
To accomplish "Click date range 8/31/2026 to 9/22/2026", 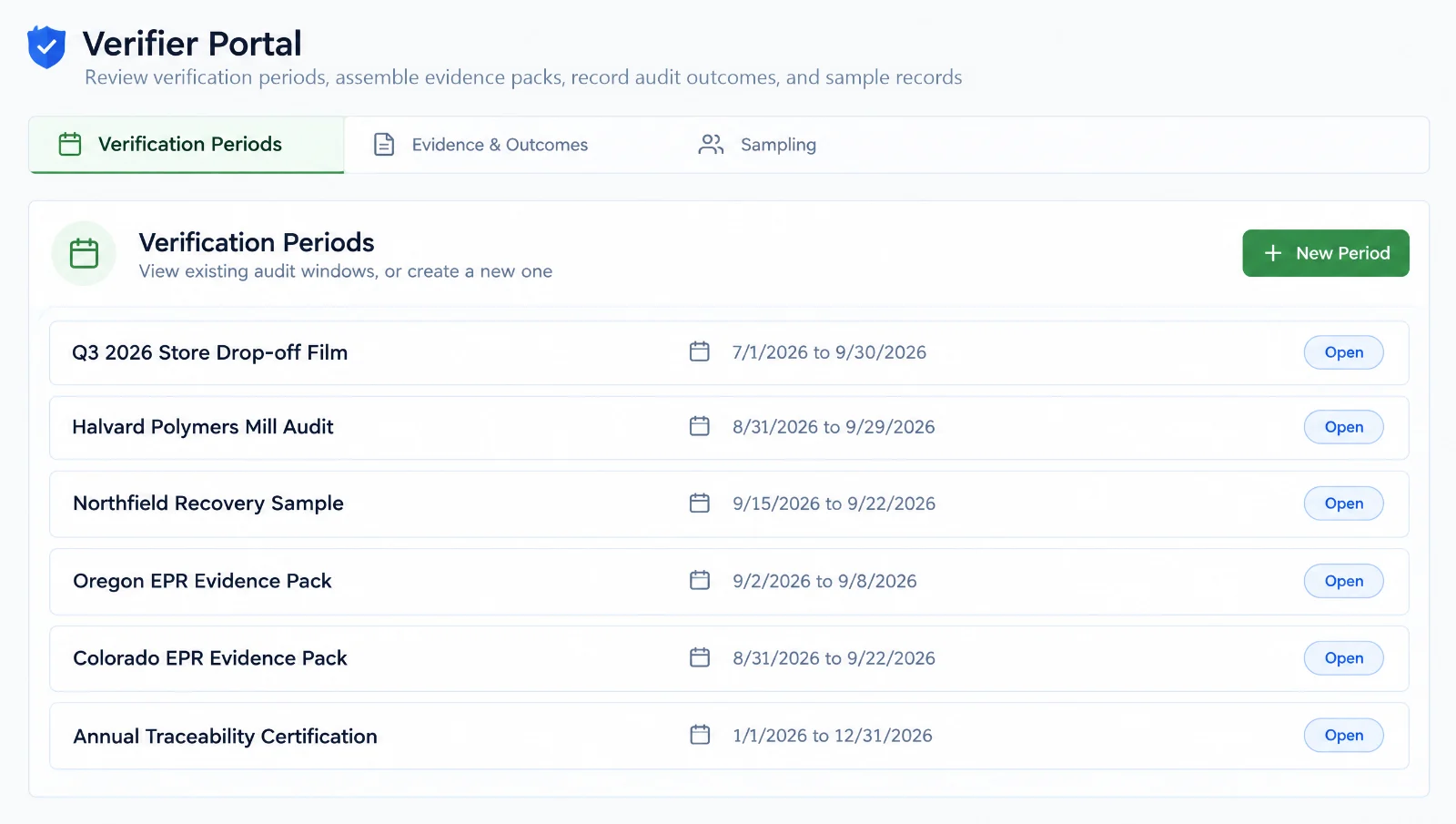I will (834, 658).
